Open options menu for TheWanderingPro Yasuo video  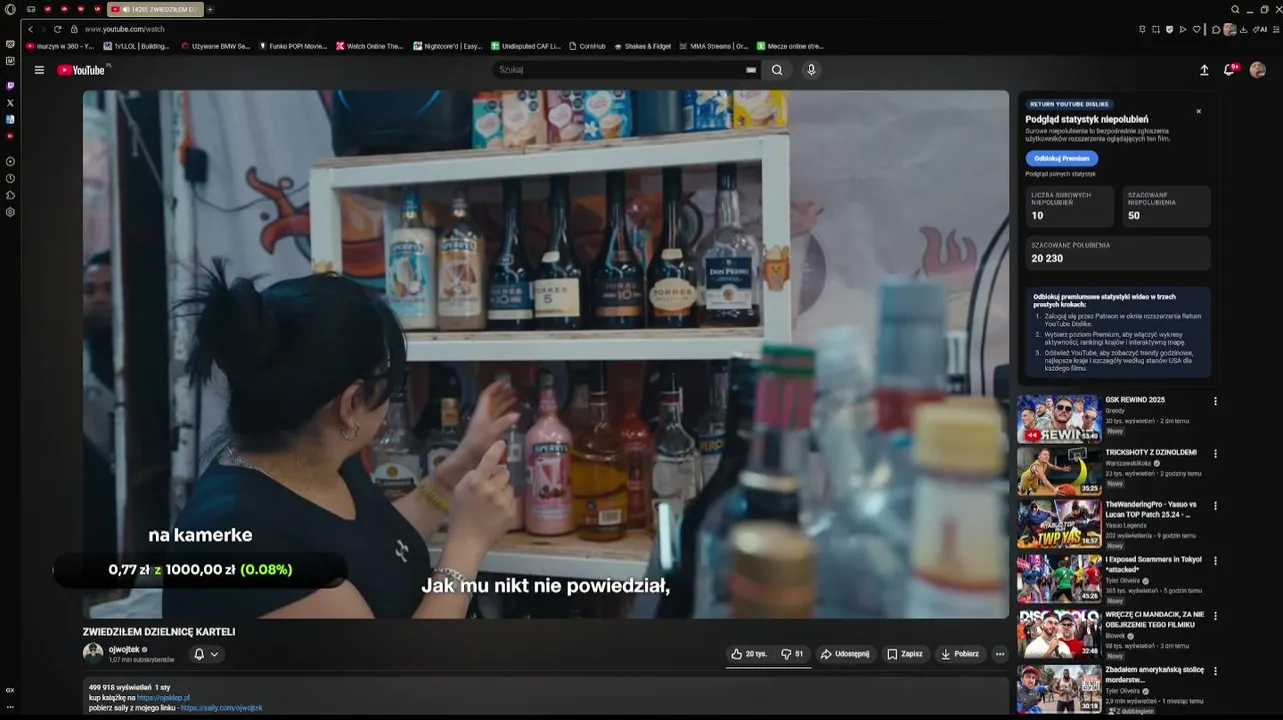tap(1216, 506)
